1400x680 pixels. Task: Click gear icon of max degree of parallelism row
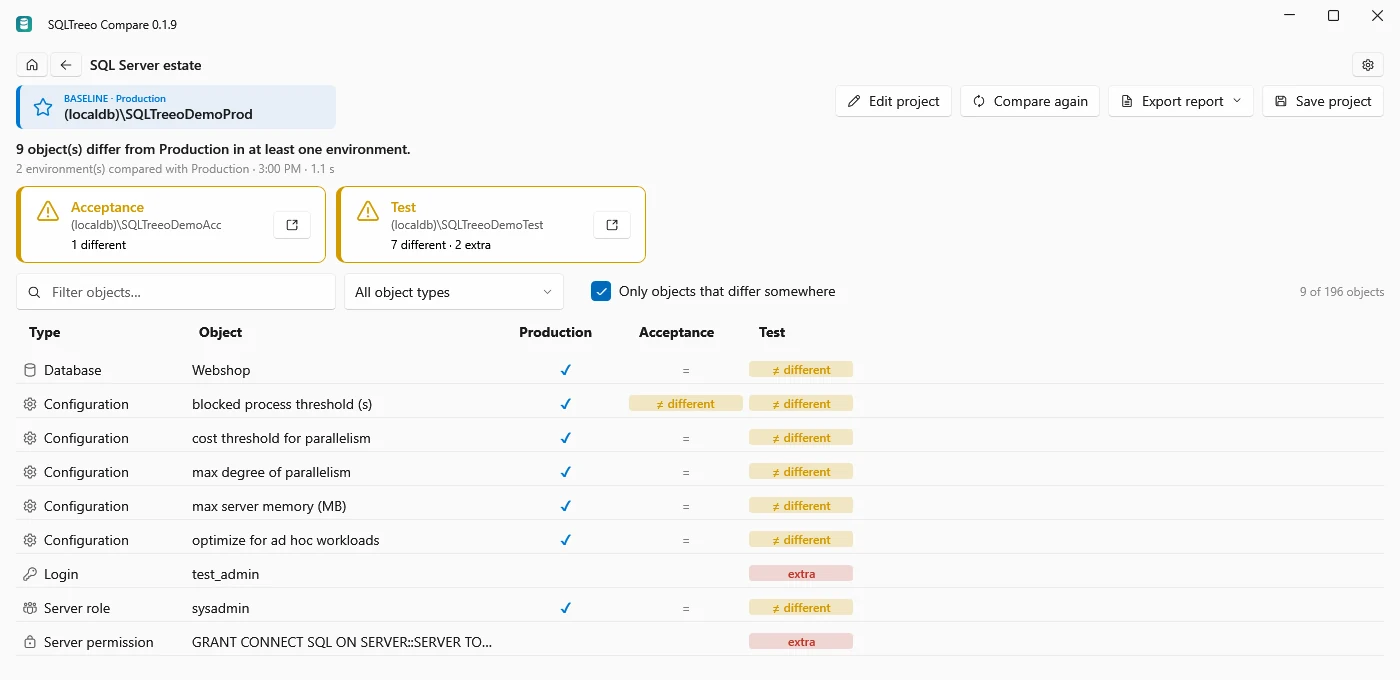[30, 472]
